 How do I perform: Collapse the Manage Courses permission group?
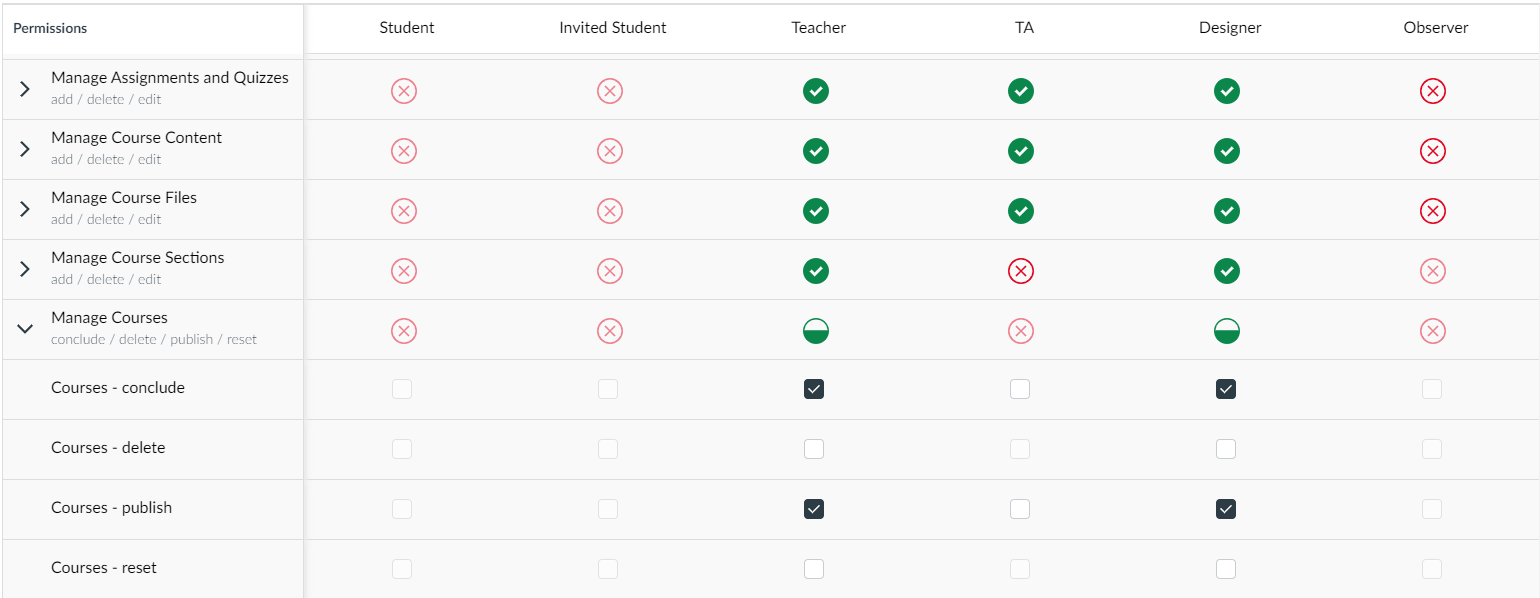click(26, 329)
